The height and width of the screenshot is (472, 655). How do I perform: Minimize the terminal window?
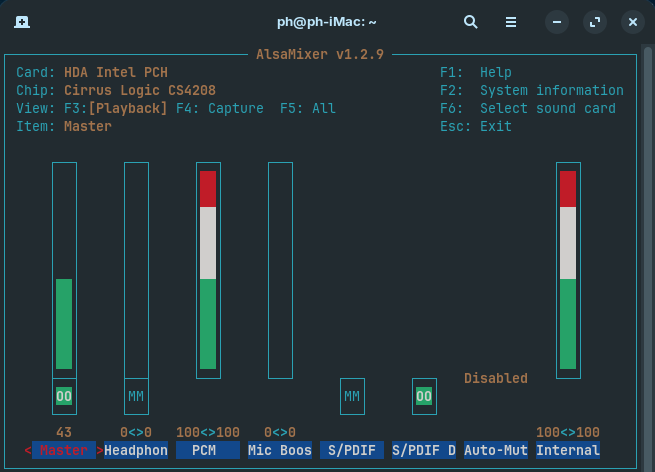557,22
